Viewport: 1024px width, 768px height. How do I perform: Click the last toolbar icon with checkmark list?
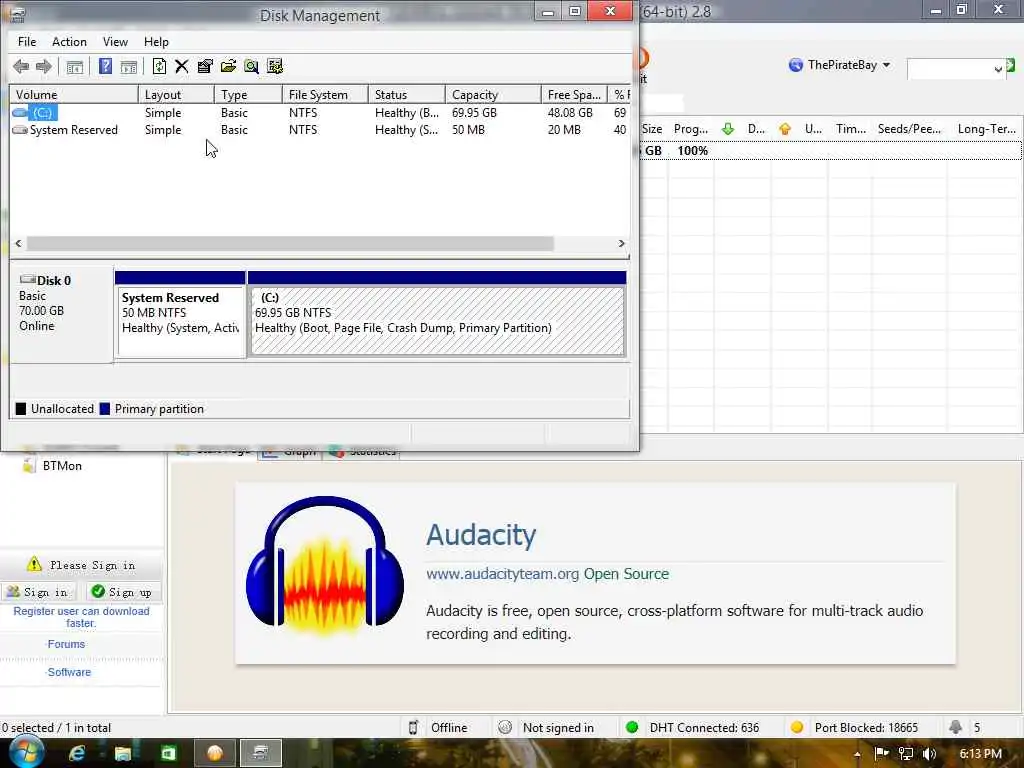click(275, 67)
